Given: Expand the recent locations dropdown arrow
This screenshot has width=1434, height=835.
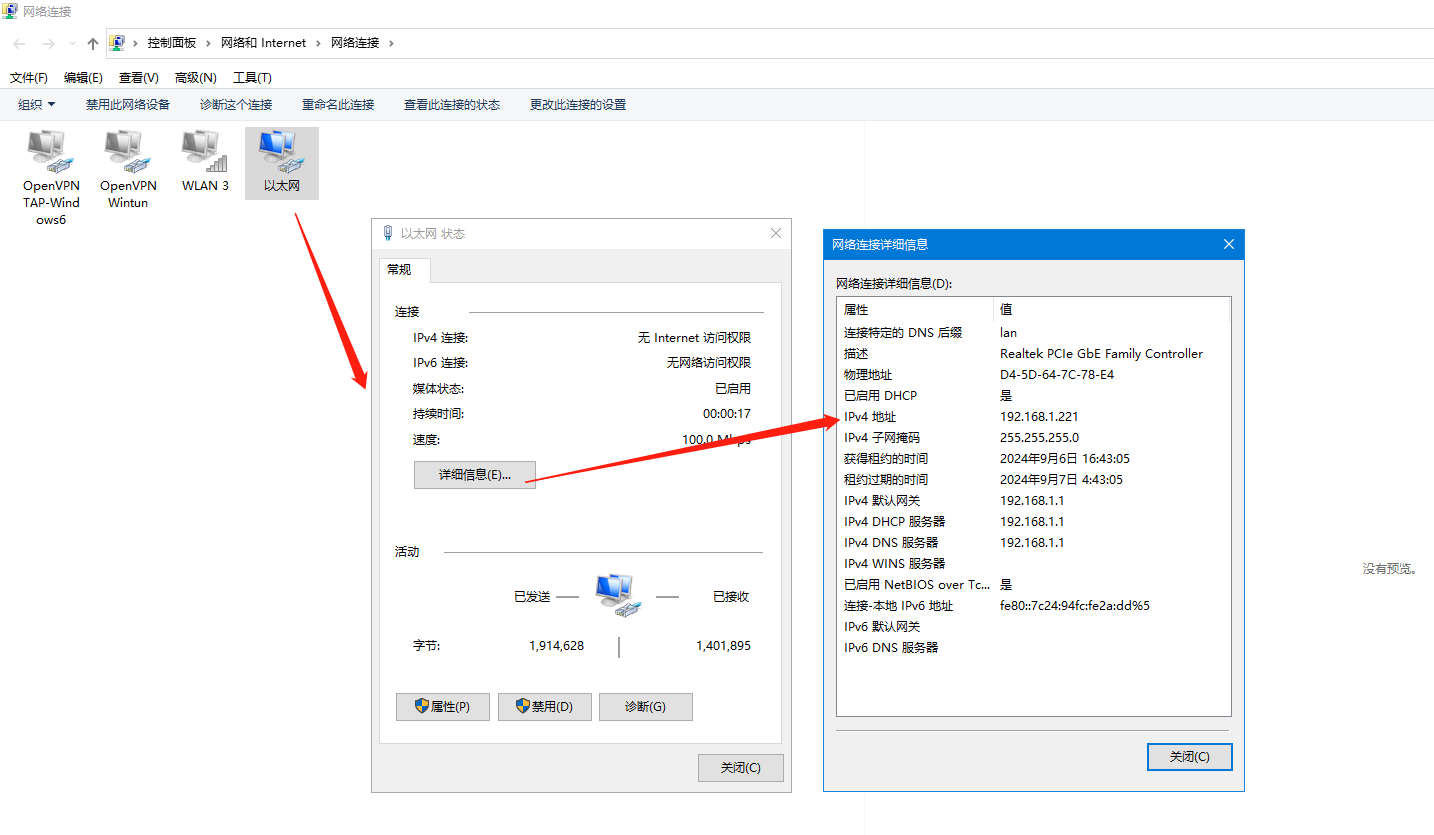Looking at the screenshot, I should click(x=72, y=43).
